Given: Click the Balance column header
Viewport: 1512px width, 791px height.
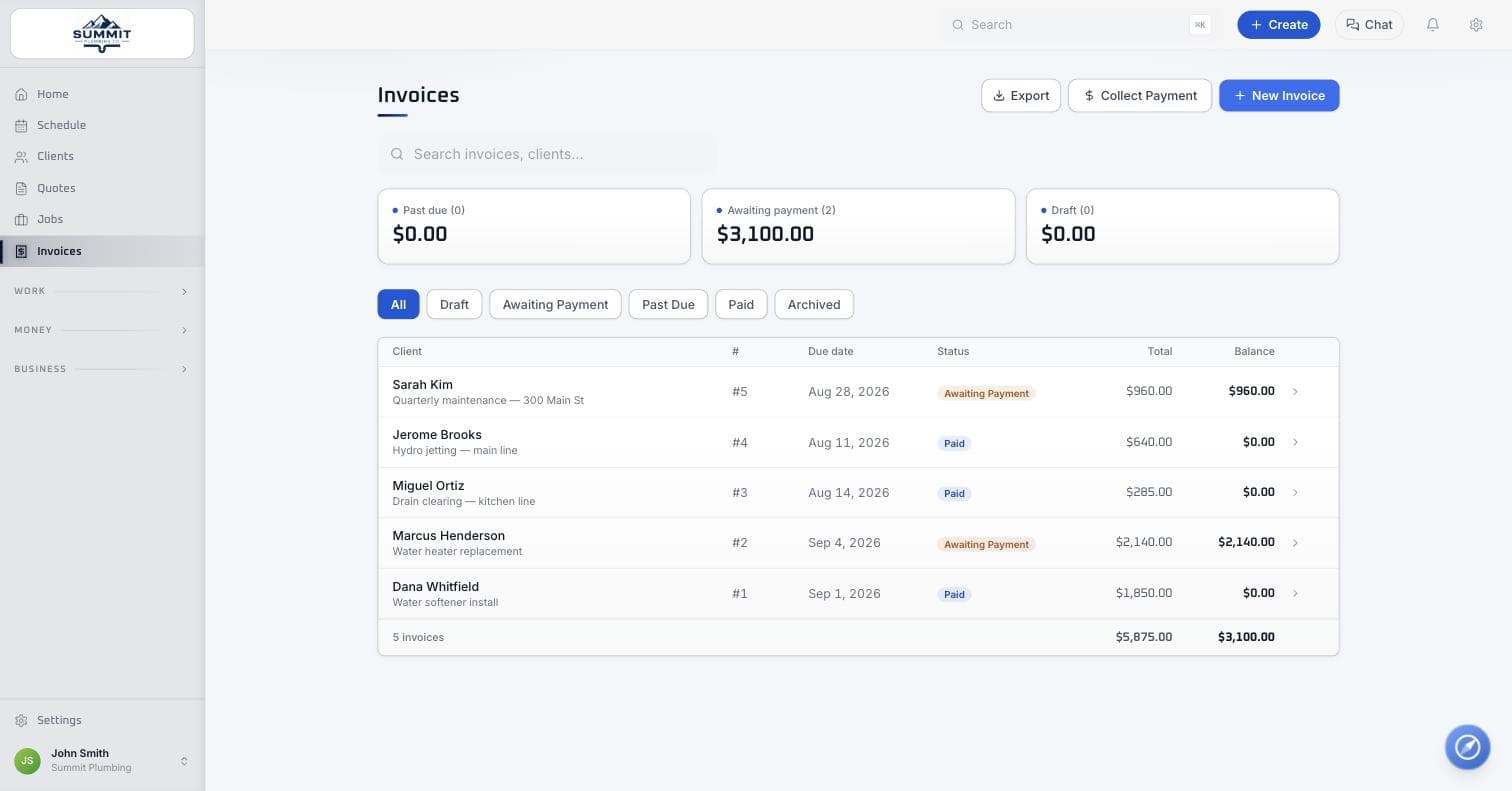Looking at the screenshot, I should 1254,352.
